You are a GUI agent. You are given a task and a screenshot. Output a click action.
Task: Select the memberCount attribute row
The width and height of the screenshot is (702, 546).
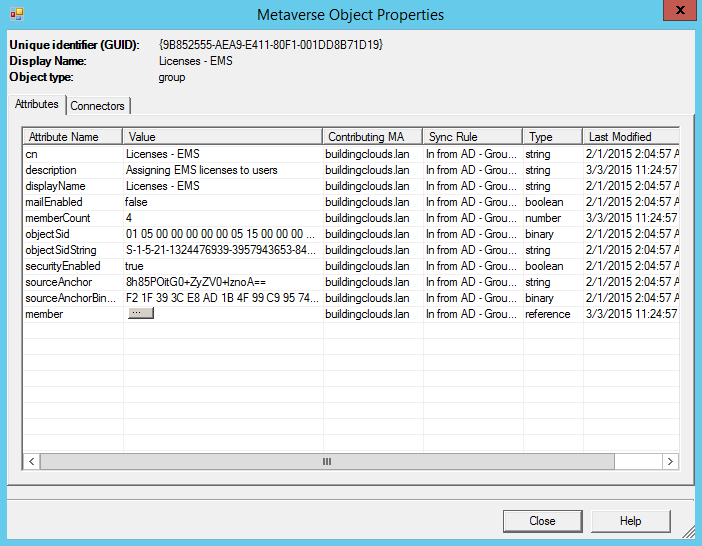[57, 218]
